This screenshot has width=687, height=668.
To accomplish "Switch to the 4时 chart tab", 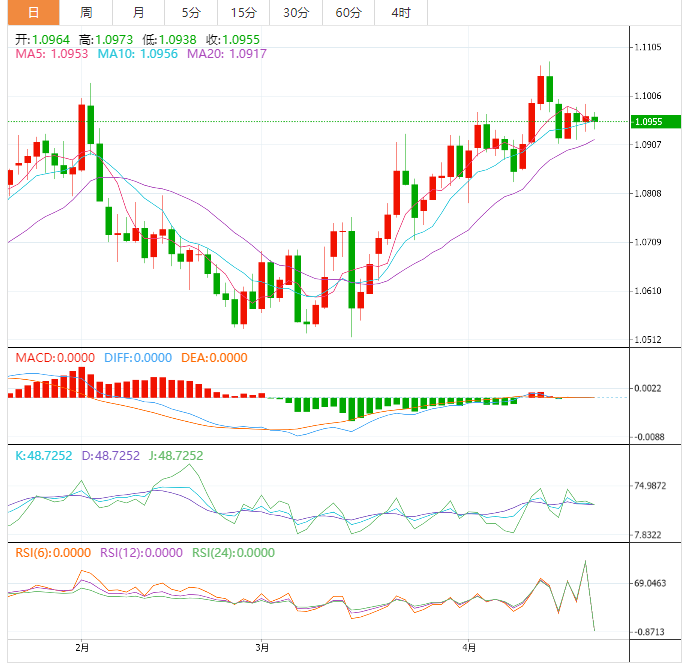I will coord(400,13).
